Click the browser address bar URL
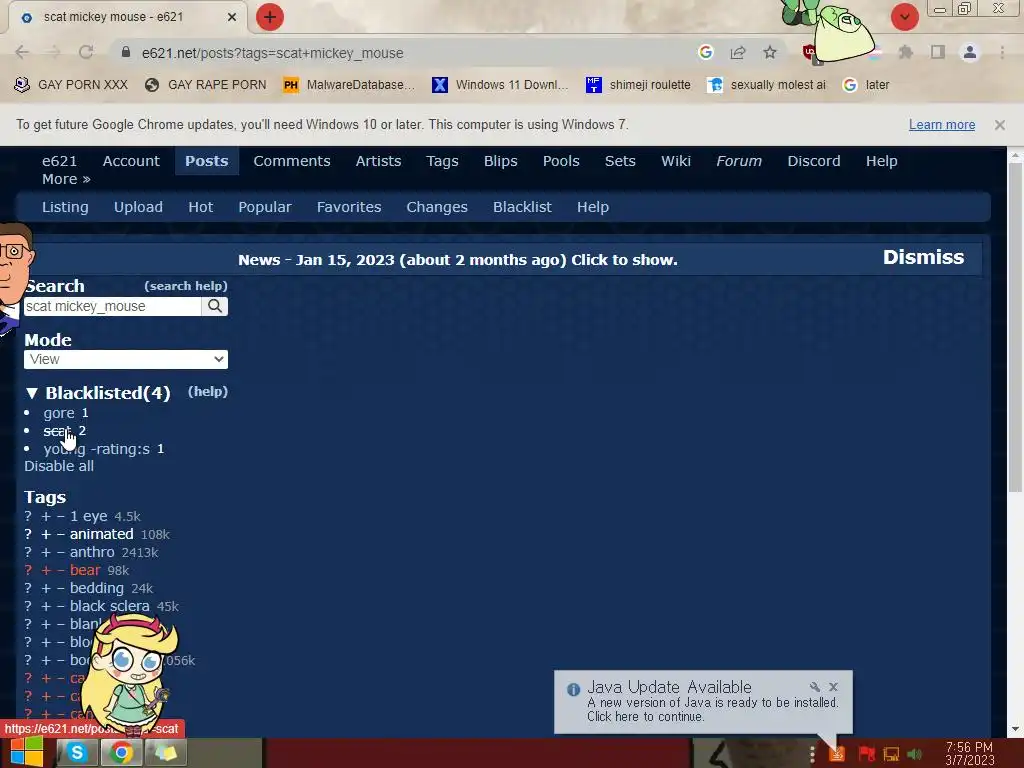The image size is (1024, 768). 272,53
